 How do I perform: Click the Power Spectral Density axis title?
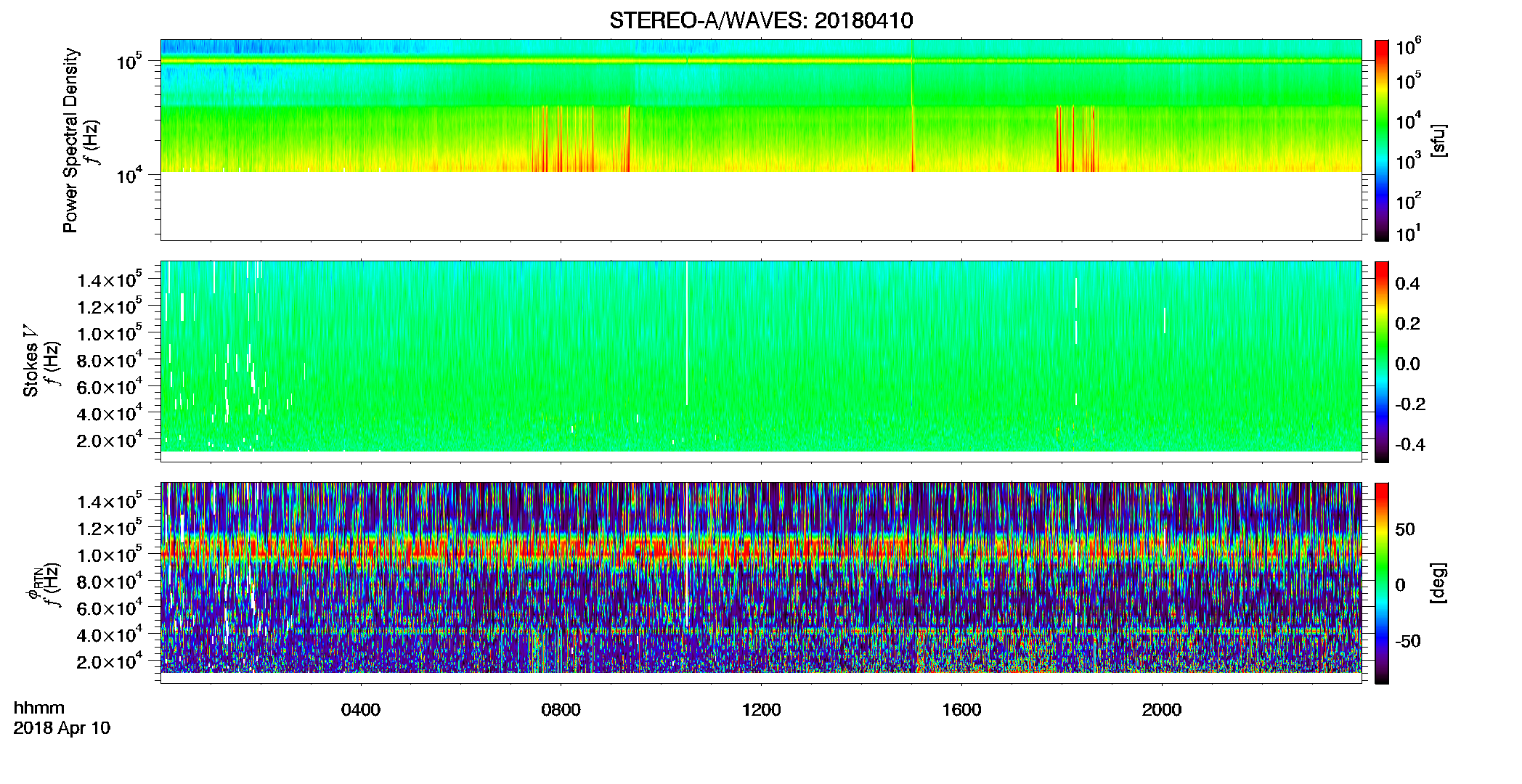pyautogui.click(x=70, y=140)
